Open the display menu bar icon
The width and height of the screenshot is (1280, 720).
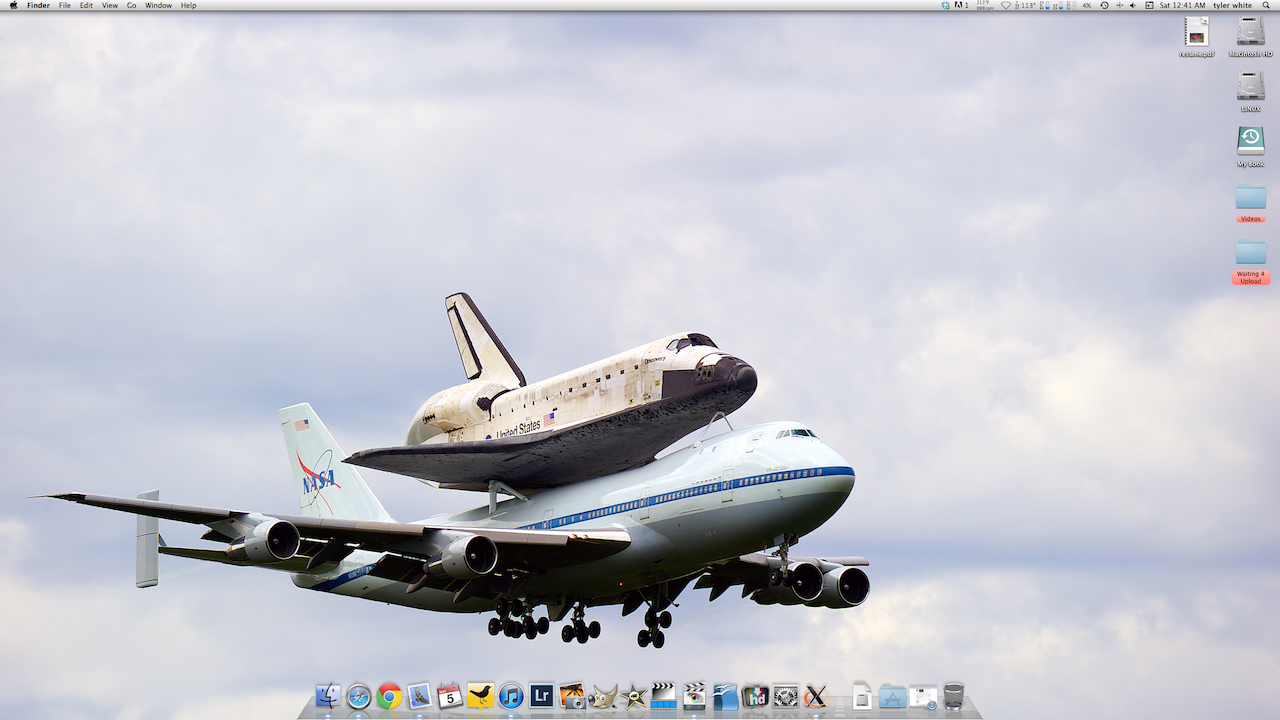tap(1149, 5)
